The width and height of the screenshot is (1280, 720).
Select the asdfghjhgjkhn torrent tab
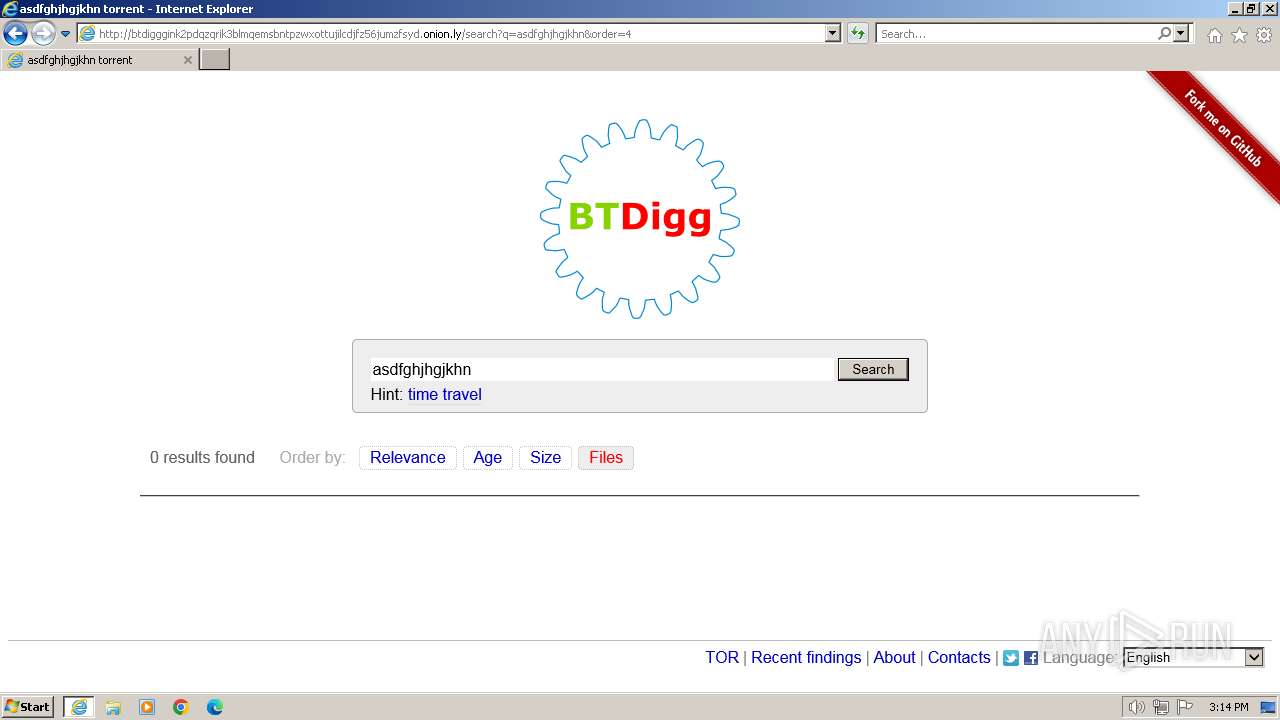98,60
